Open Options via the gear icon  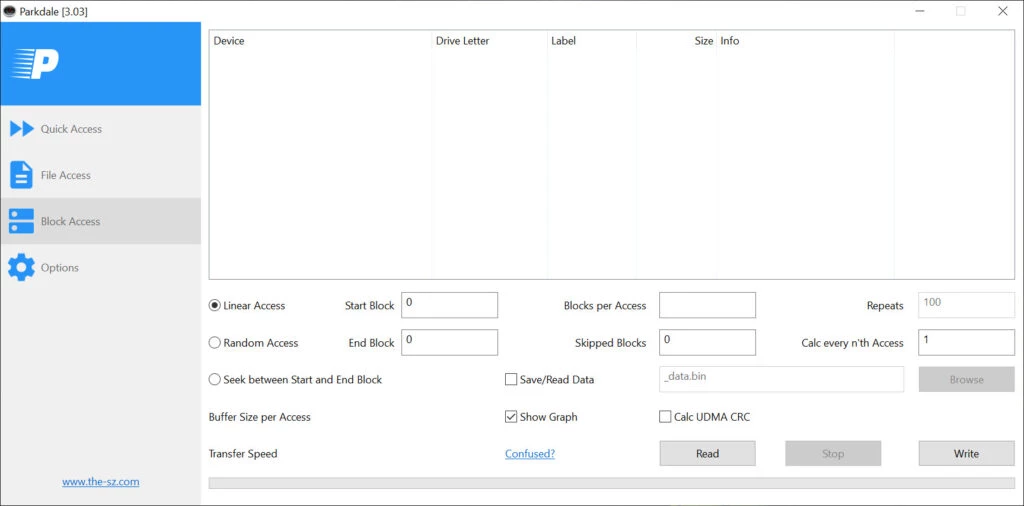21,268
